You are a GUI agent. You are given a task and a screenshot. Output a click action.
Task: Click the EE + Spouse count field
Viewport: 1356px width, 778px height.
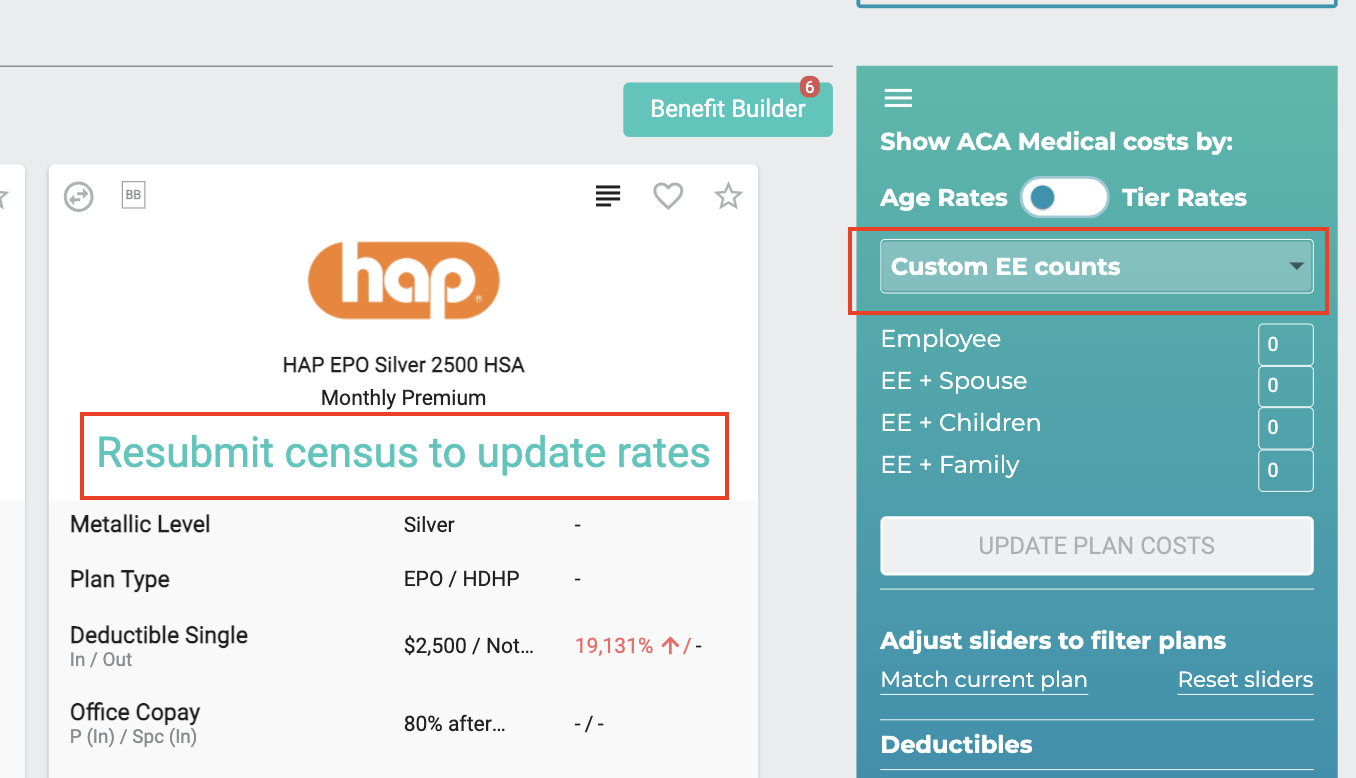point(1285,386)
